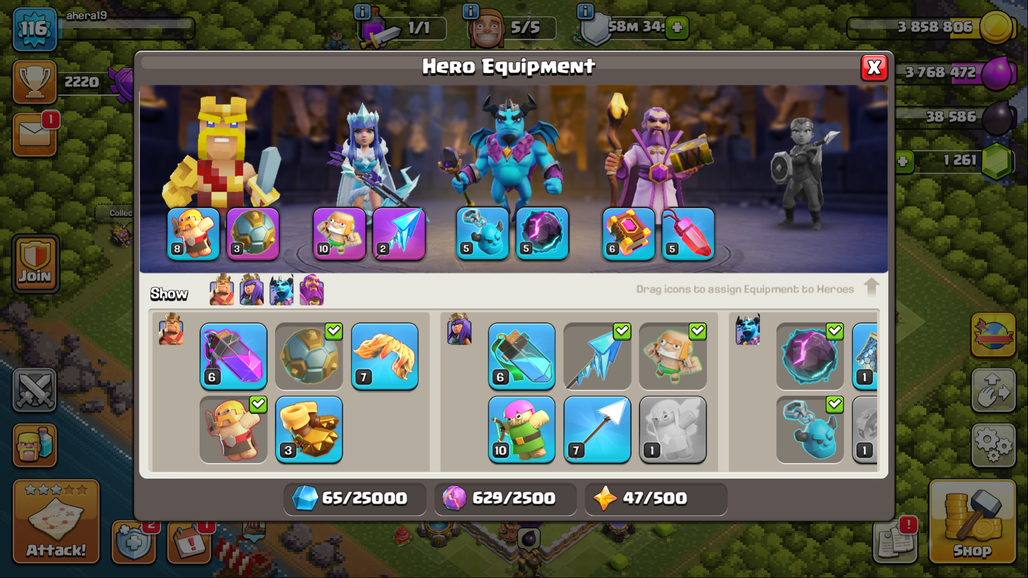Tap the Attack! button
Image resolution: width=1028 pixels, height=578 pixels.
(x=56, y=522)
